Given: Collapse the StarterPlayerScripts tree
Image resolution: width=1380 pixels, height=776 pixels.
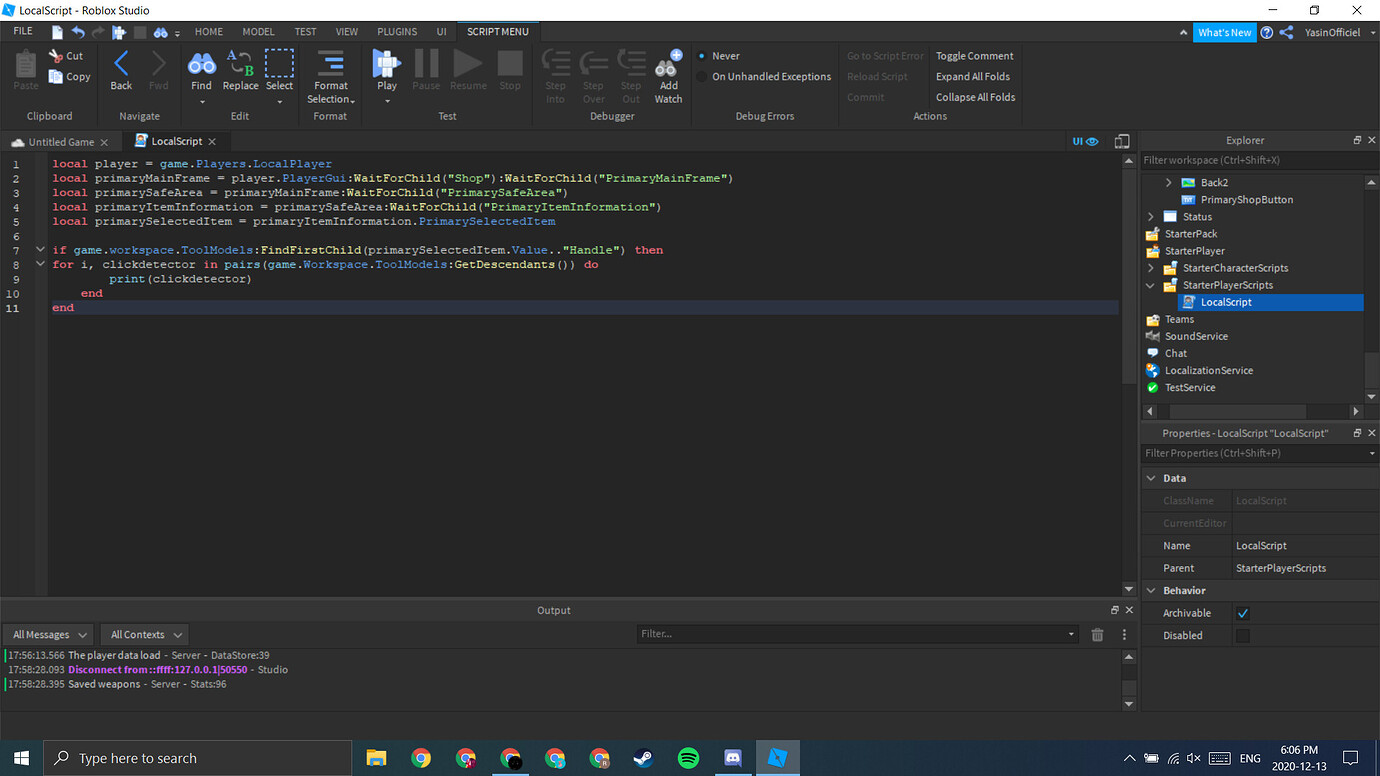Looking at the screenshot, I should tap(1151, 284).
